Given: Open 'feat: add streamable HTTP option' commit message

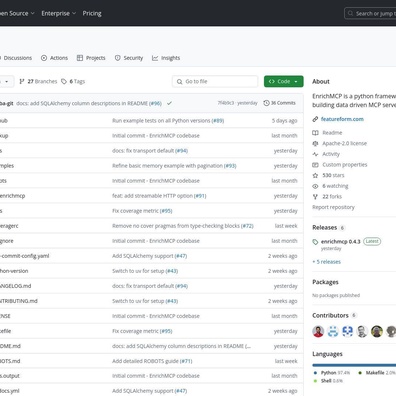Looking at the screenshot, I should [x=152, y=196].
